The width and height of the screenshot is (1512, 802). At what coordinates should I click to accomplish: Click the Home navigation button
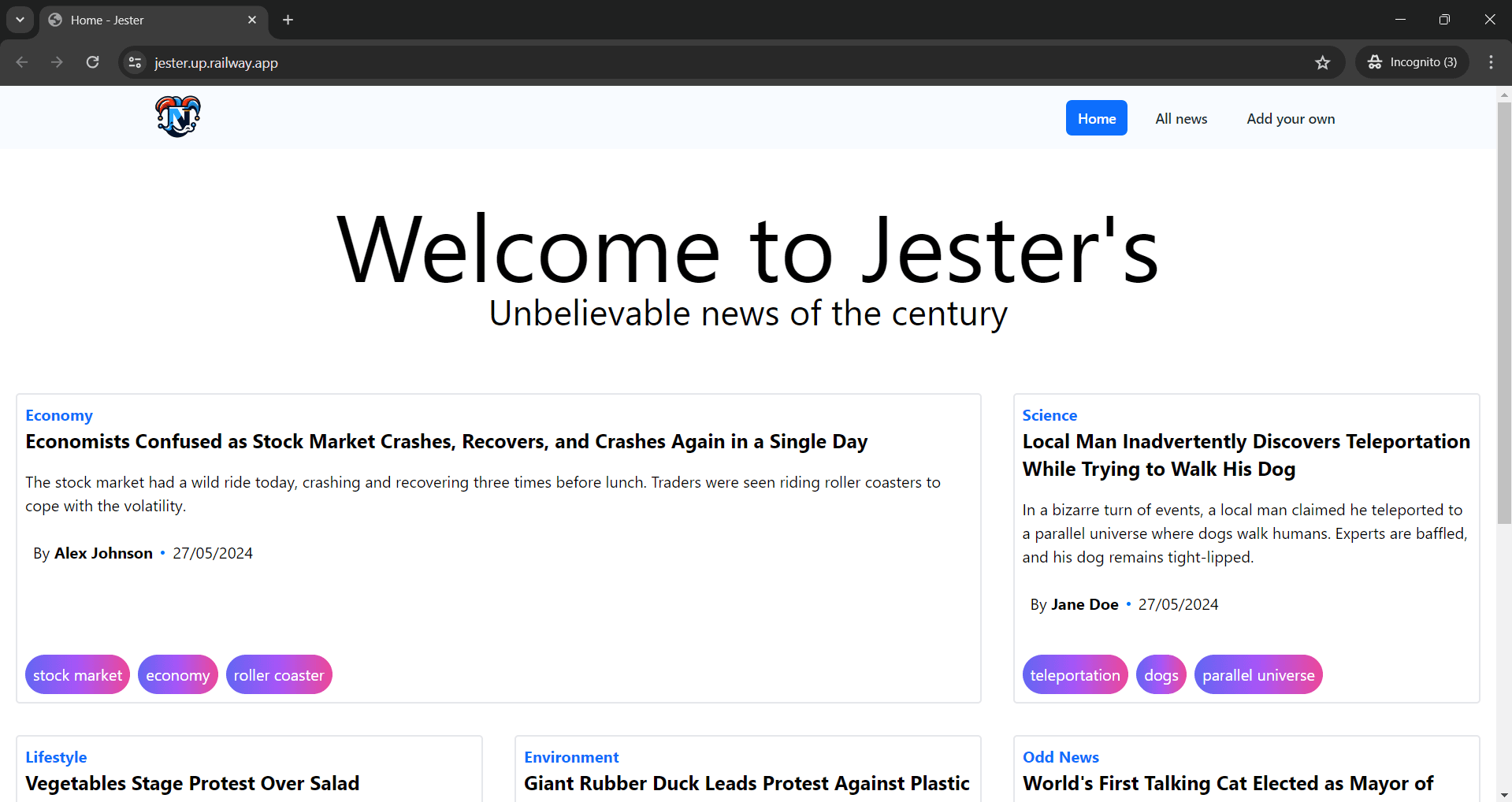coord(1096,118)
